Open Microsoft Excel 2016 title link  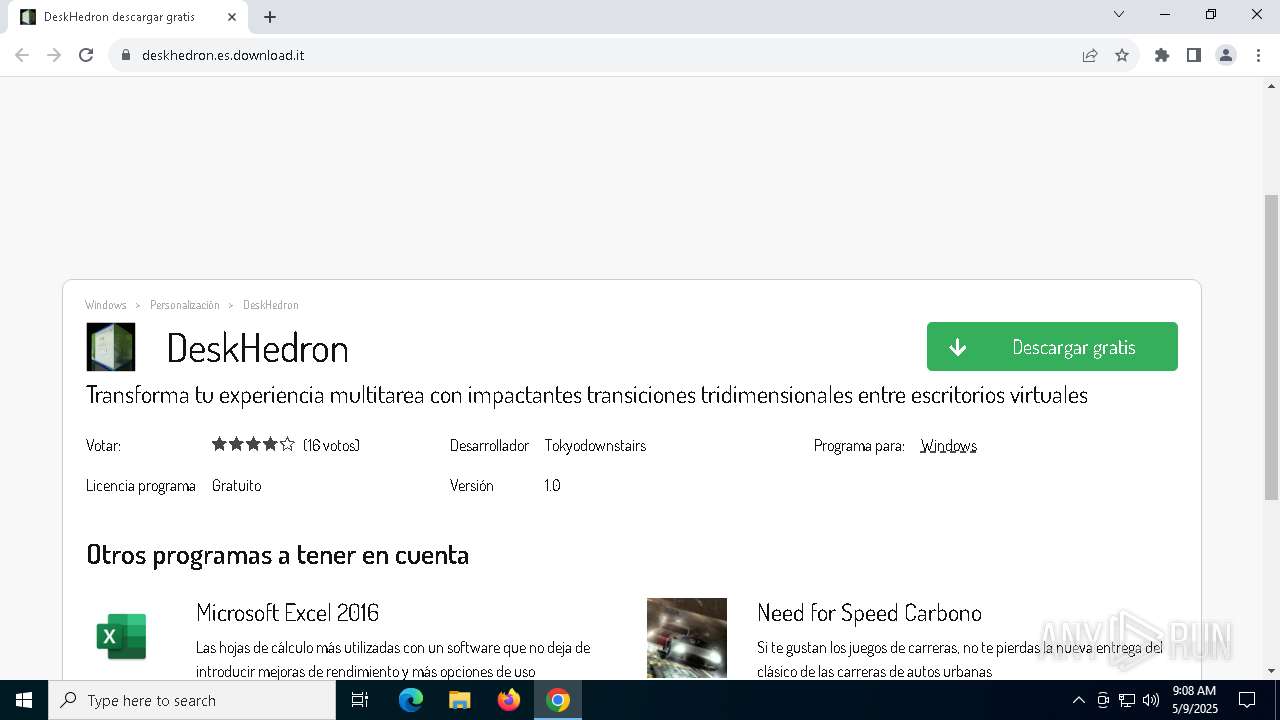[288, 612]
